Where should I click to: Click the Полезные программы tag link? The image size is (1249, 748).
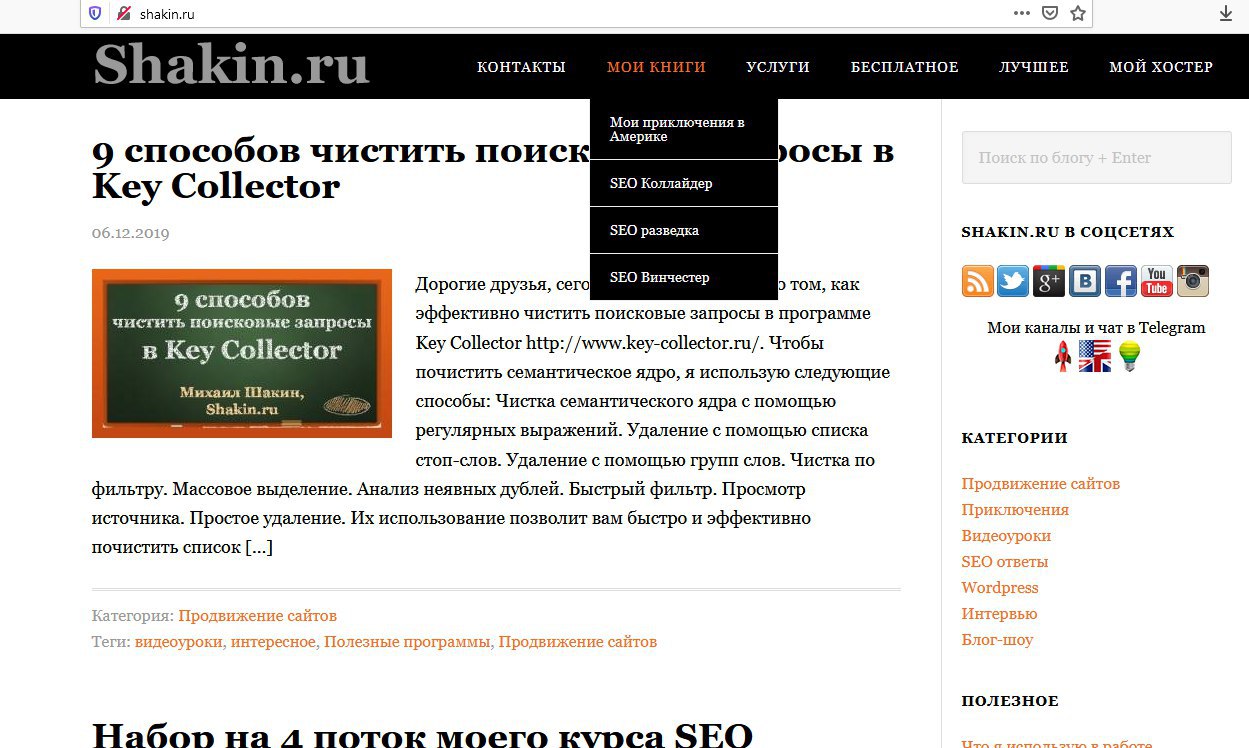click(x=407, y=642)
